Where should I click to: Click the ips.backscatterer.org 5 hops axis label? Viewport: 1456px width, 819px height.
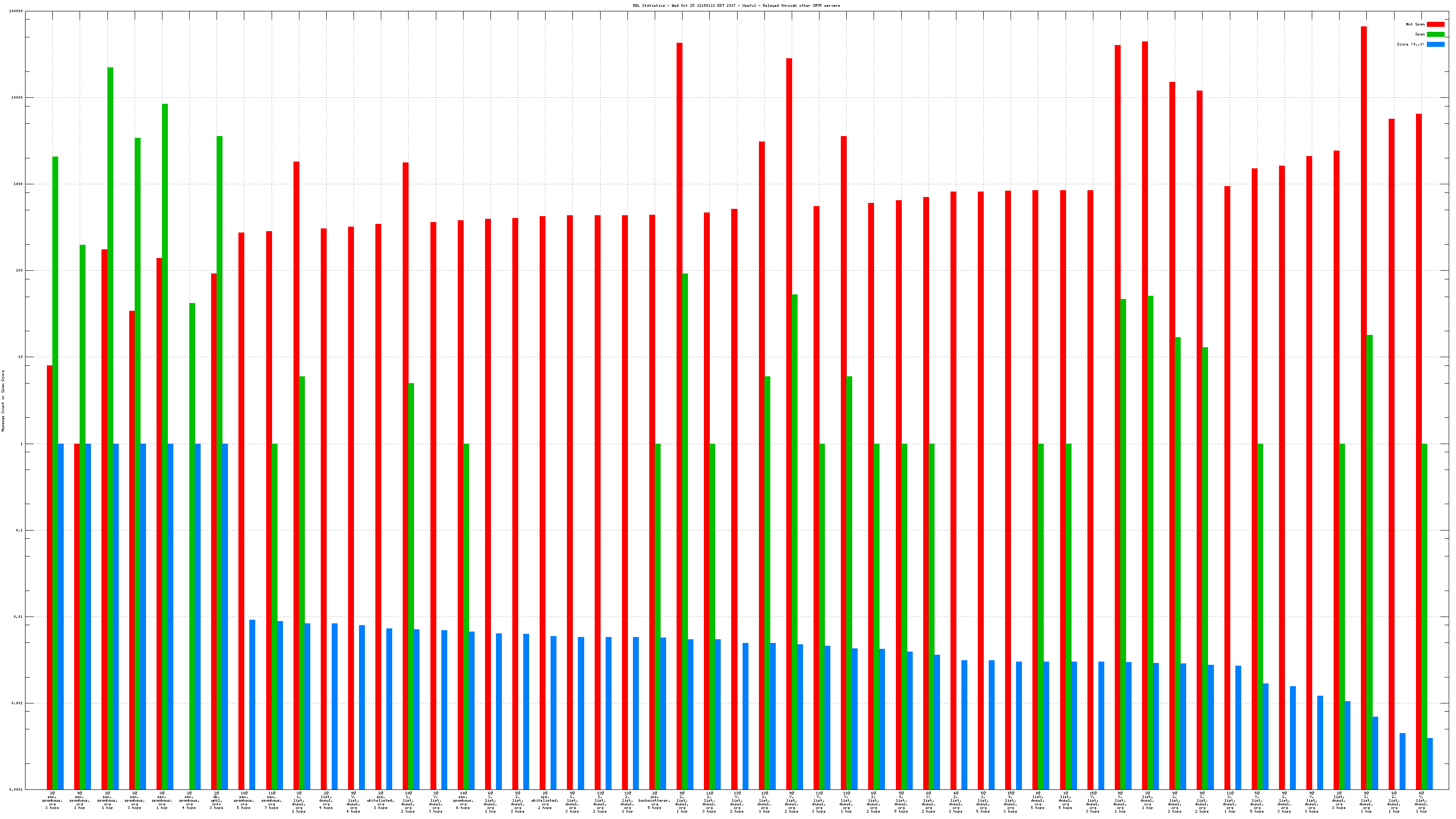click(655, 800)
